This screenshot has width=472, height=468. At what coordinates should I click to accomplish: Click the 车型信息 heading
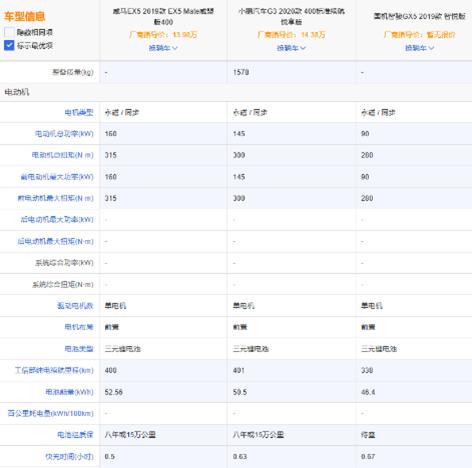(x=25, y=16)
